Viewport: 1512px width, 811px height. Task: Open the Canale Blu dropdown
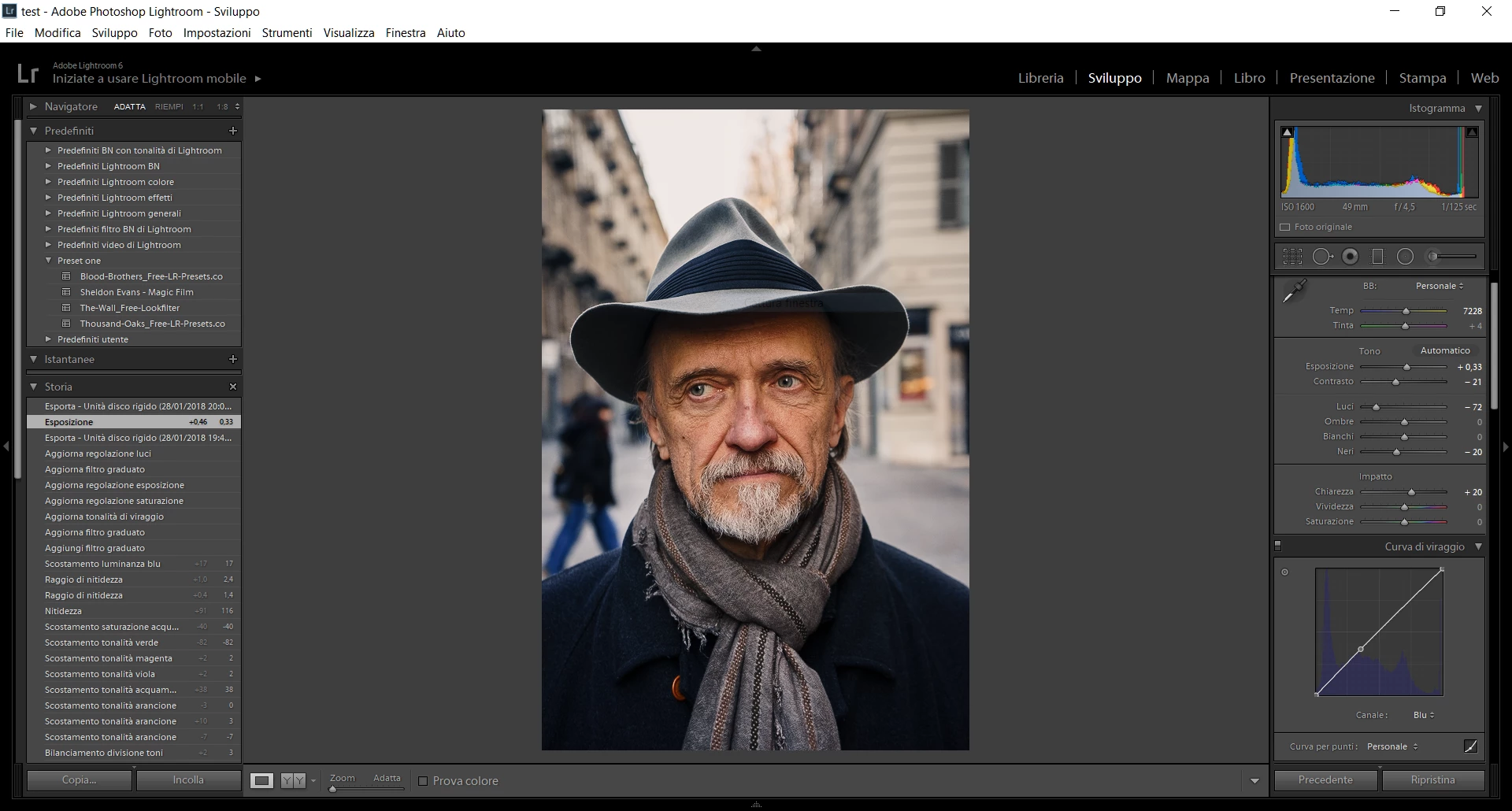tap(1424, 715)
